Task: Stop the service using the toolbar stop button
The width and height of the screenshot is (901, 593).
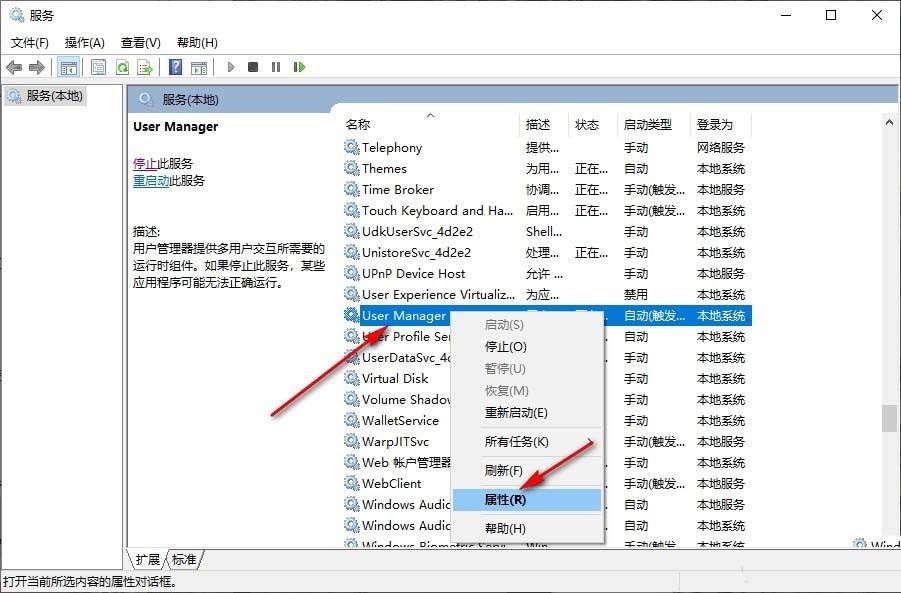Action: click(x=253, y=67)
